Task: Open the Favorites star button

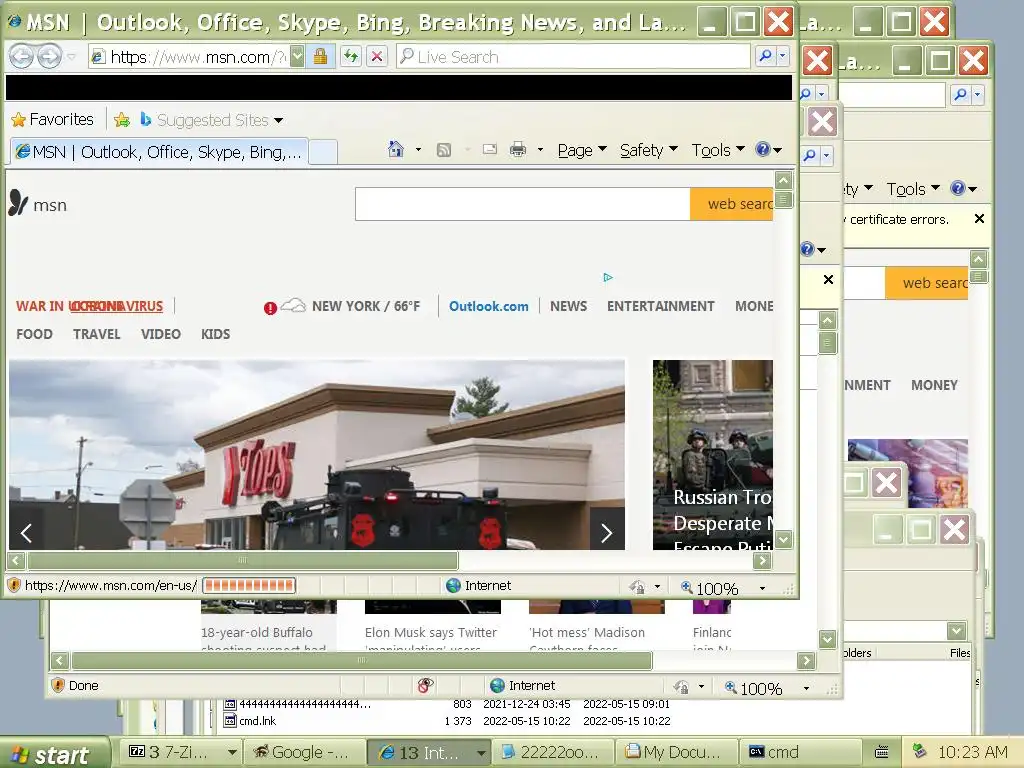Action: point(52,120)
